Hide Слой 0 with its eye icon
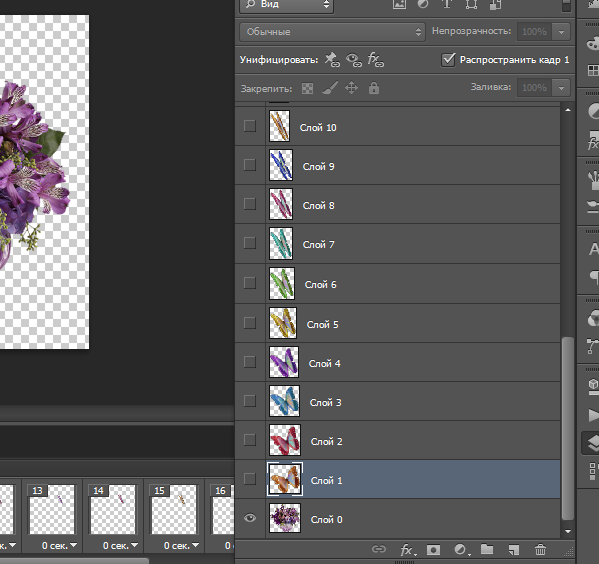The image size is (599, 564). pos(250,518)
